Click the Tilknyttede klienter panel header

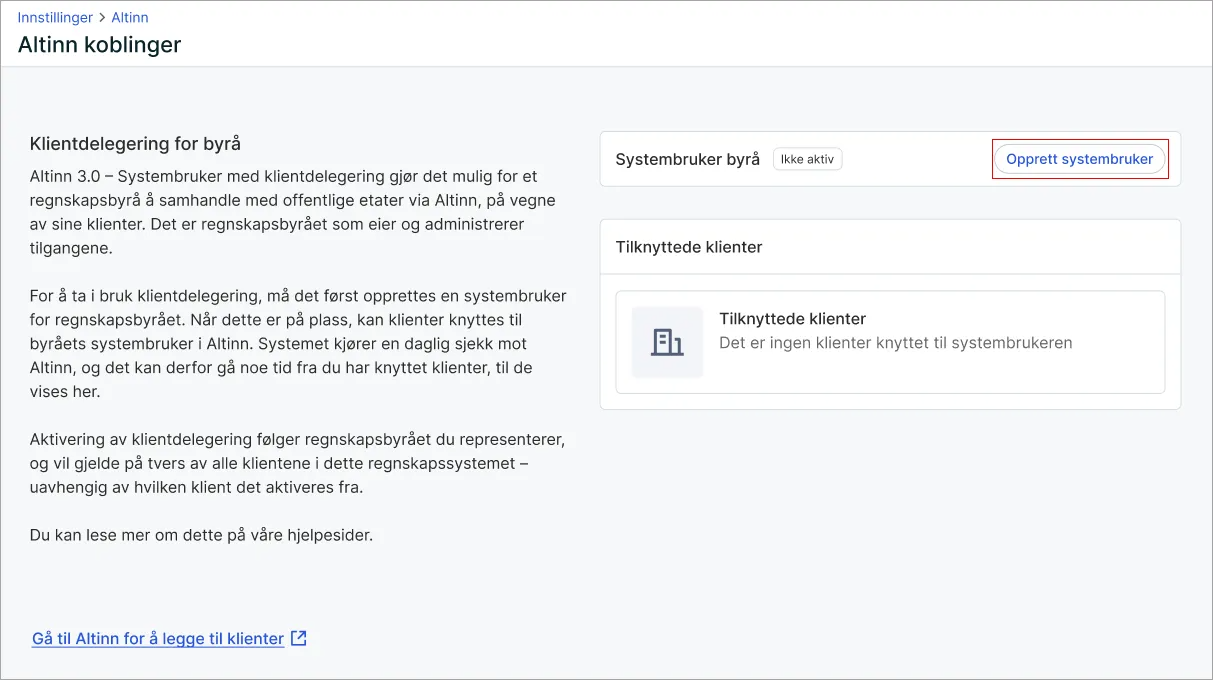[x=890, y=247]
